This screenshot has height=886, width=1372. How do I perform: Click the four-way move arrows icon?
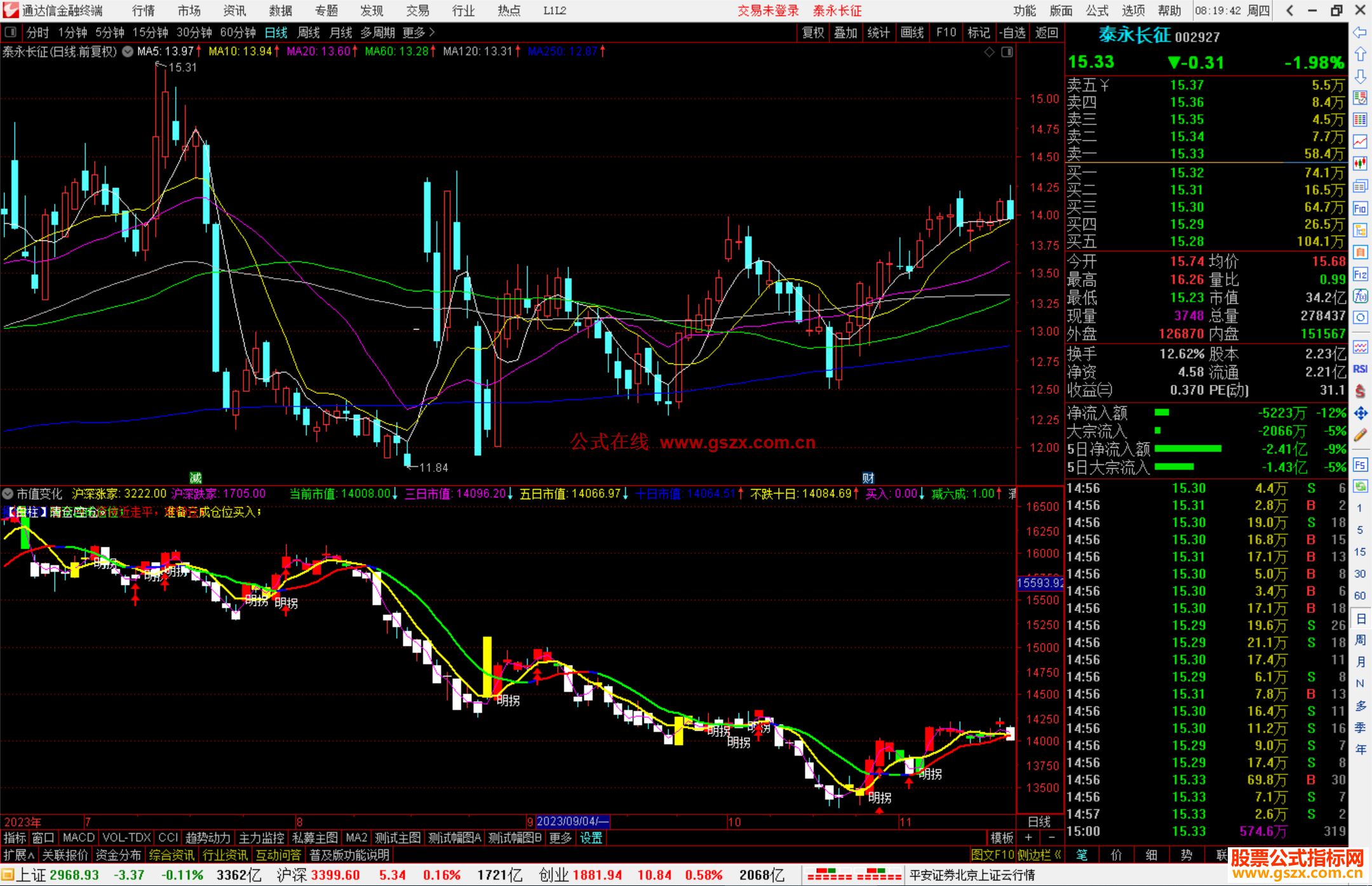coord(1360,413)
